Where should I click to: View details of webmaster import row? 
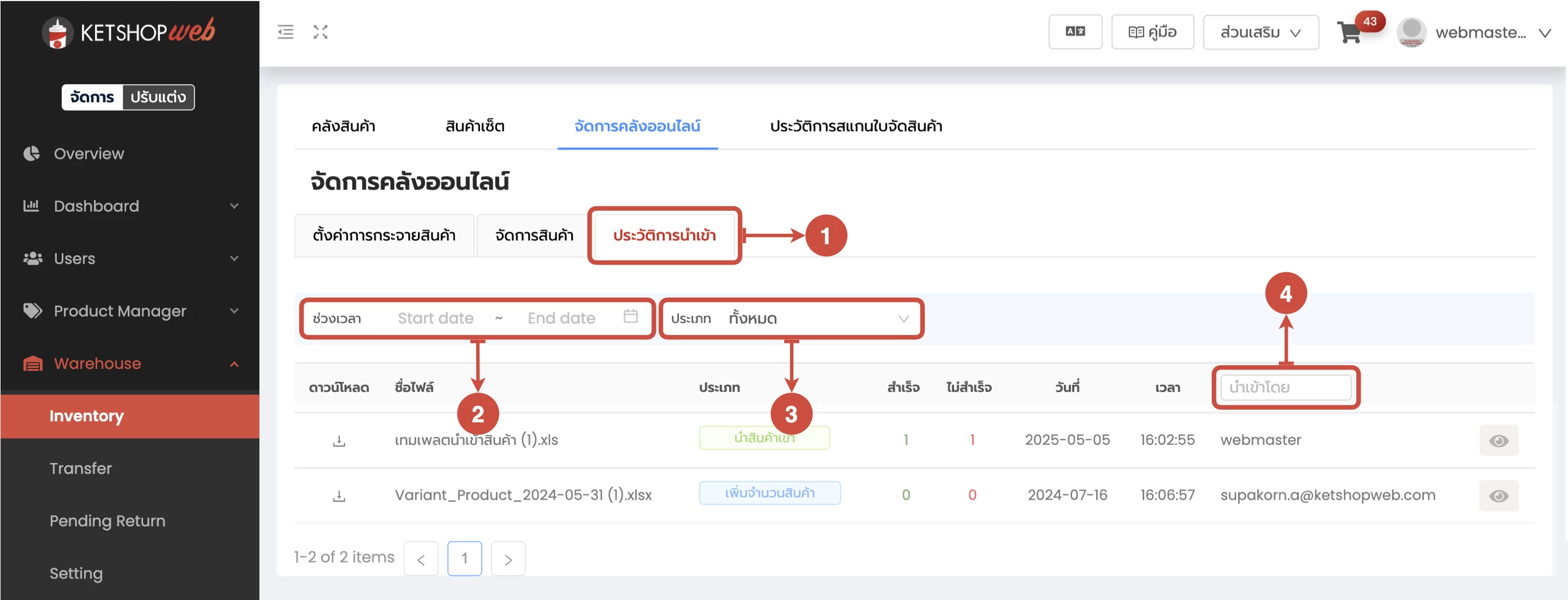(x=1498, y=441)
